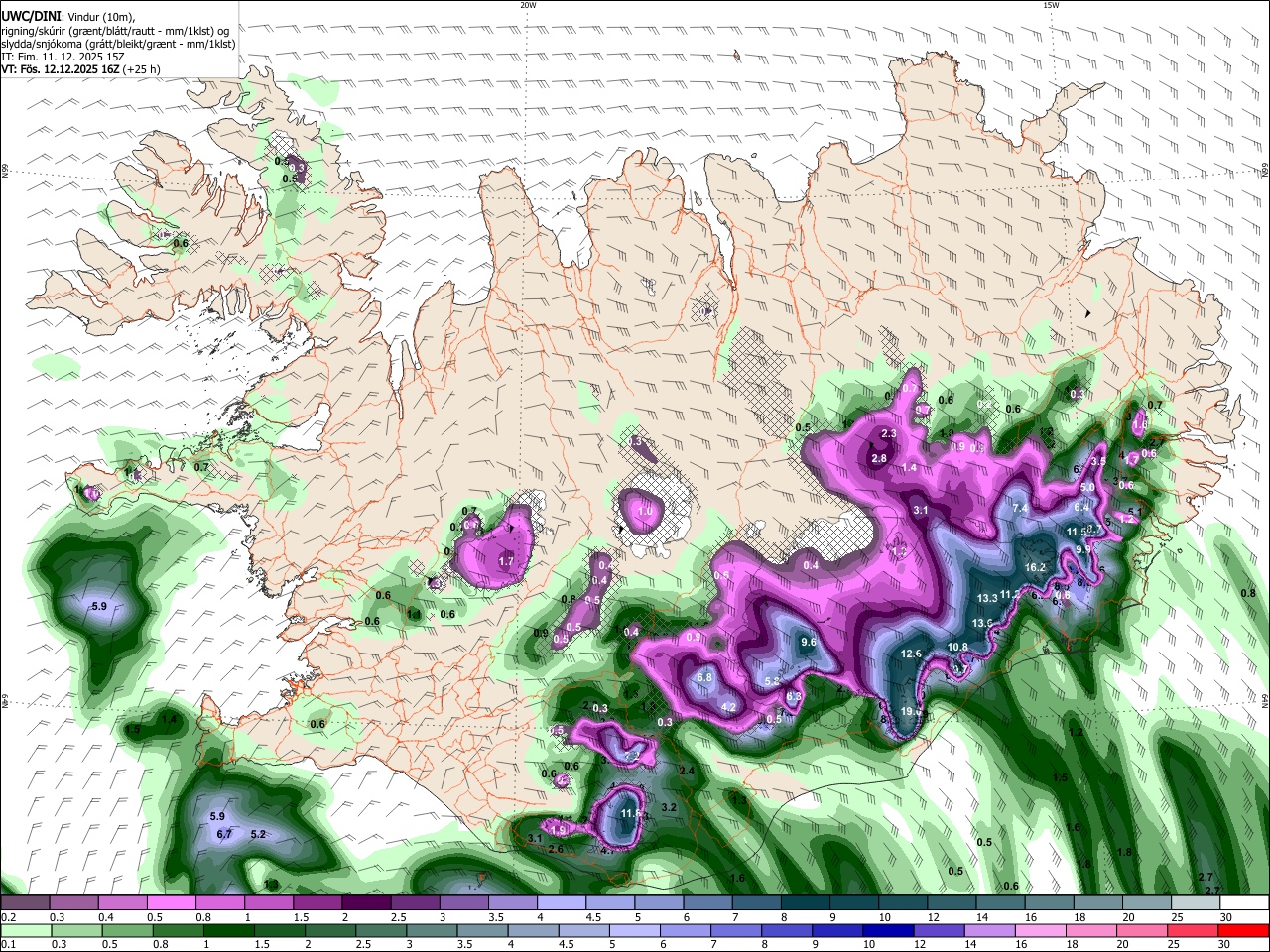Click the 2.8 precipitation value
The image size is (1270, 952).
[879, 458]
